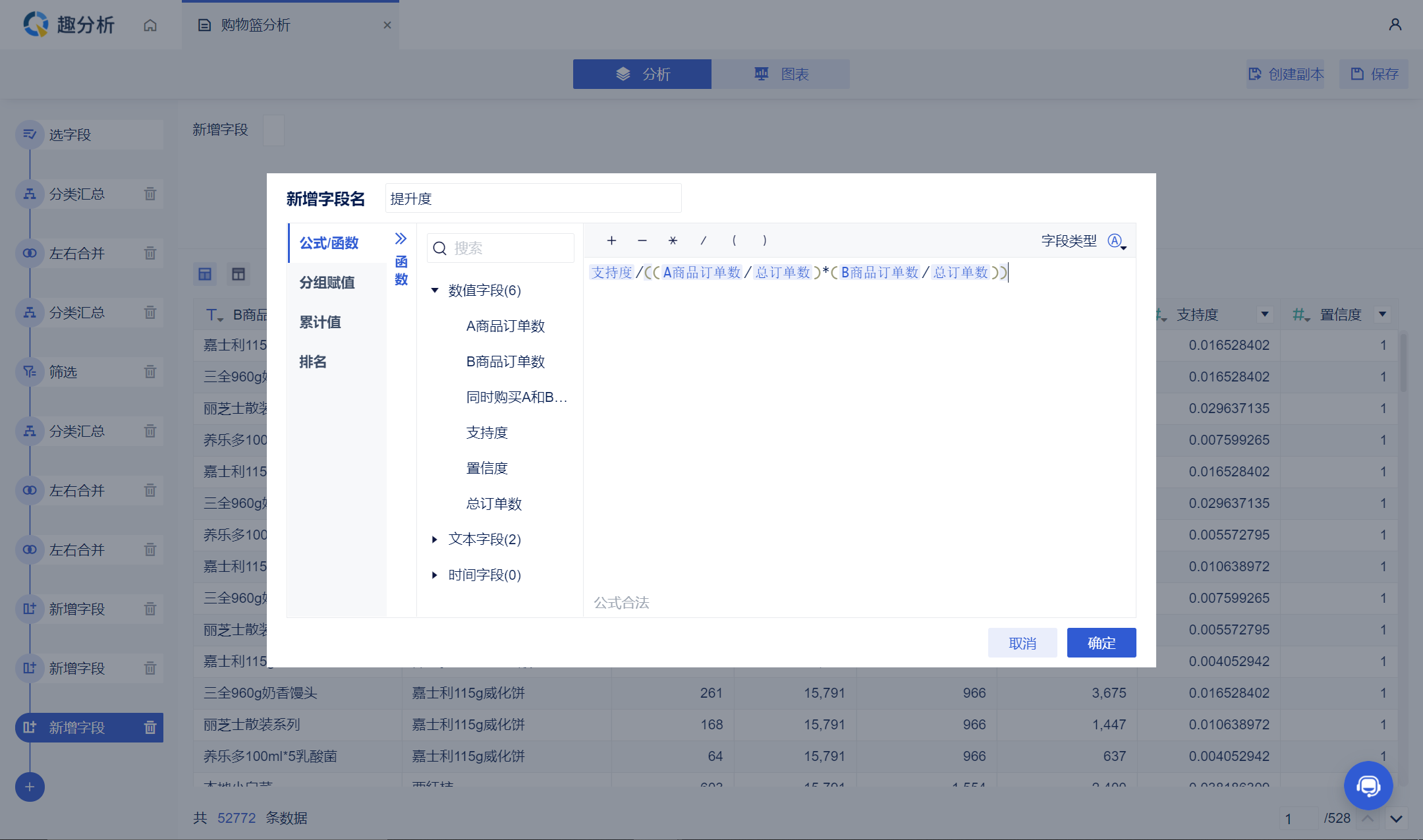This screenshot has width=1423, height=840.
Task: Collapse the 数值字段(6) group
Action: click(435, 291)
